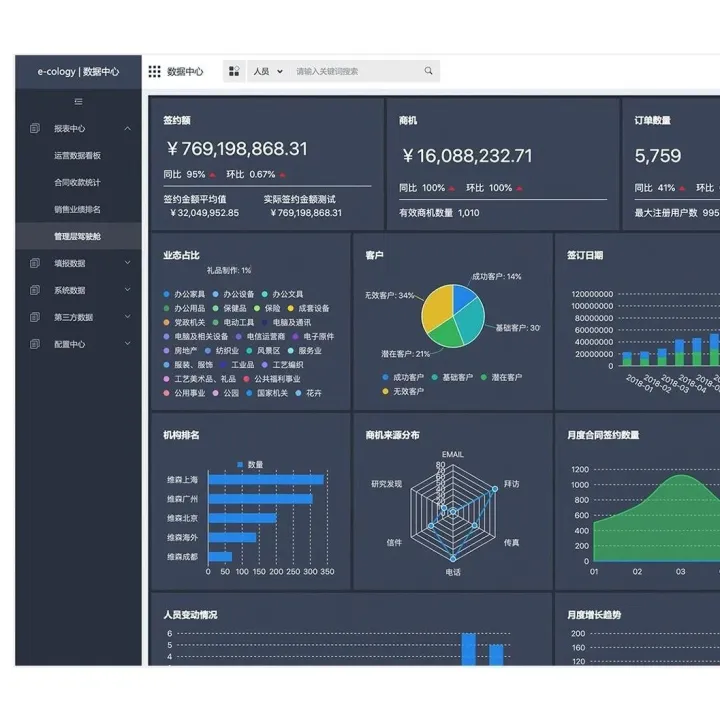This screenshot has height=721, width=720.
Task: Click the 报表中心 sidebar icon
Action: tap(35, 128)
